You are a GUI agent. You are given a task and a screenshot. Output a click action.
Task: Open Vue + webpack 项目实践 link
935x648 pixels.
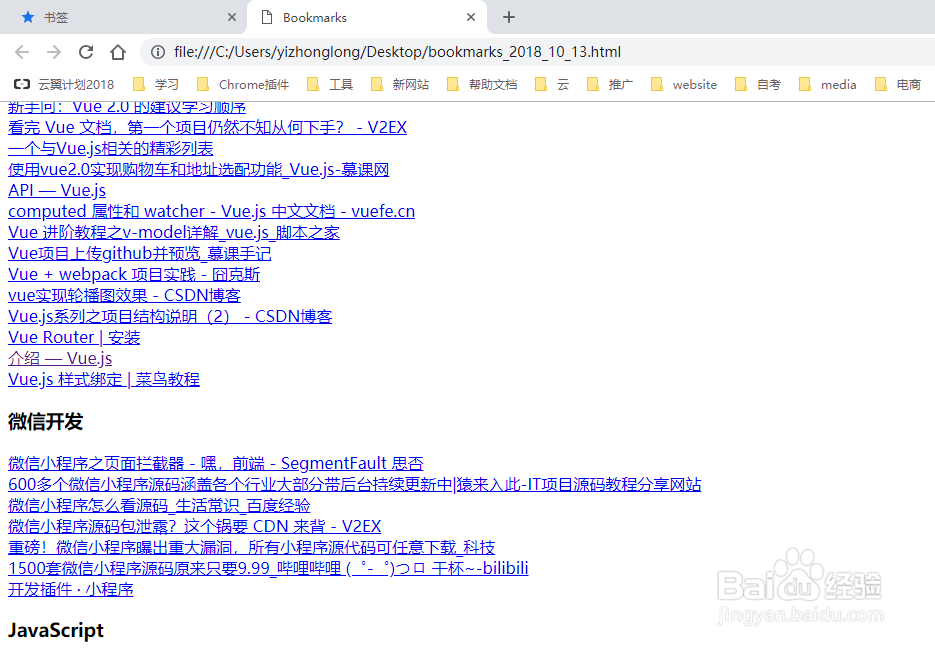click(134, 274)
